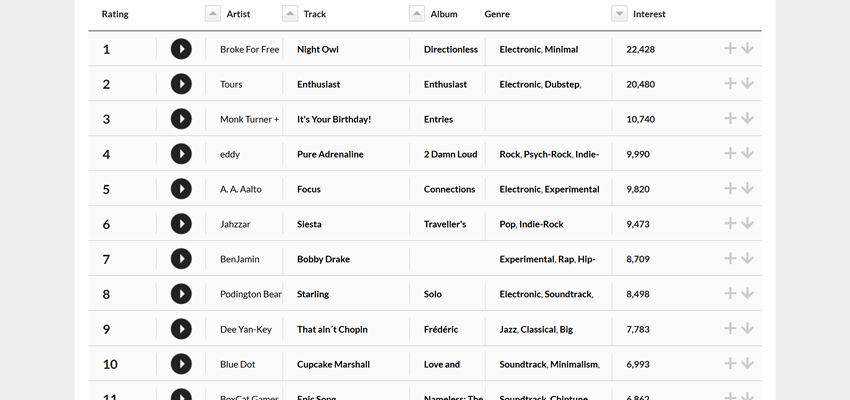This screenshot has width=850, height=400.
Task: Download the "Bobby Drake" track
Action: click(x=747, y=258)
